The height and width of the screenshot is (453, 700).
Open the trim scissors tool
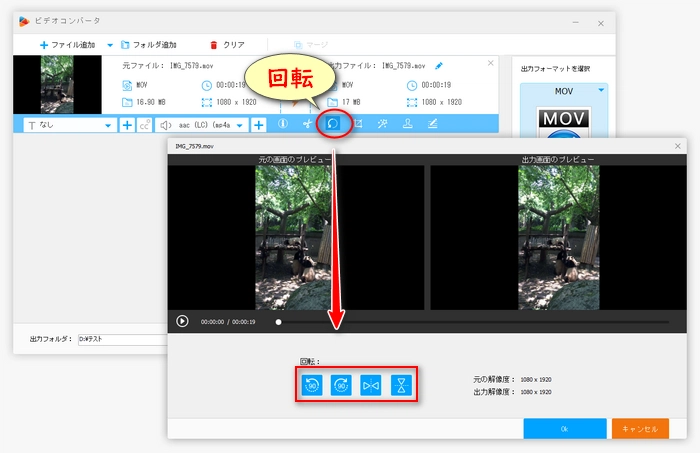click(307, 125)
